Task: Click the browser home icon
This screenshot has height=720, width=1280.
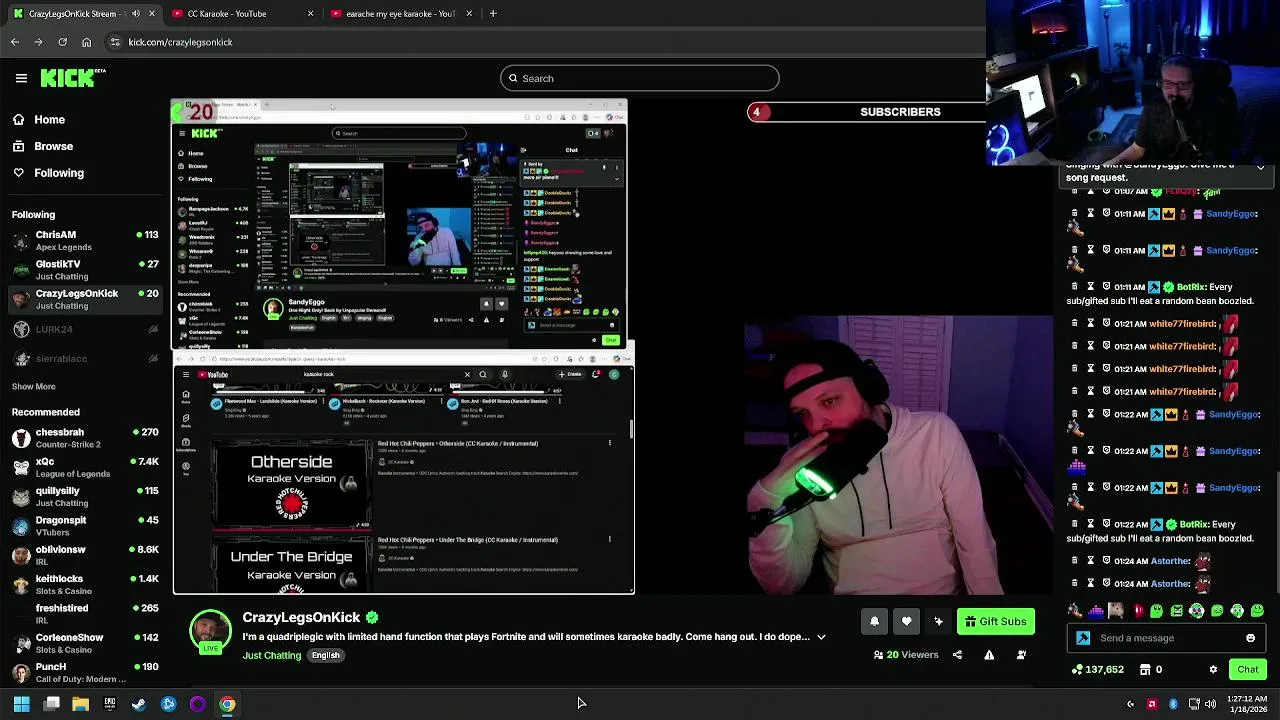Action: pos(86,42)
